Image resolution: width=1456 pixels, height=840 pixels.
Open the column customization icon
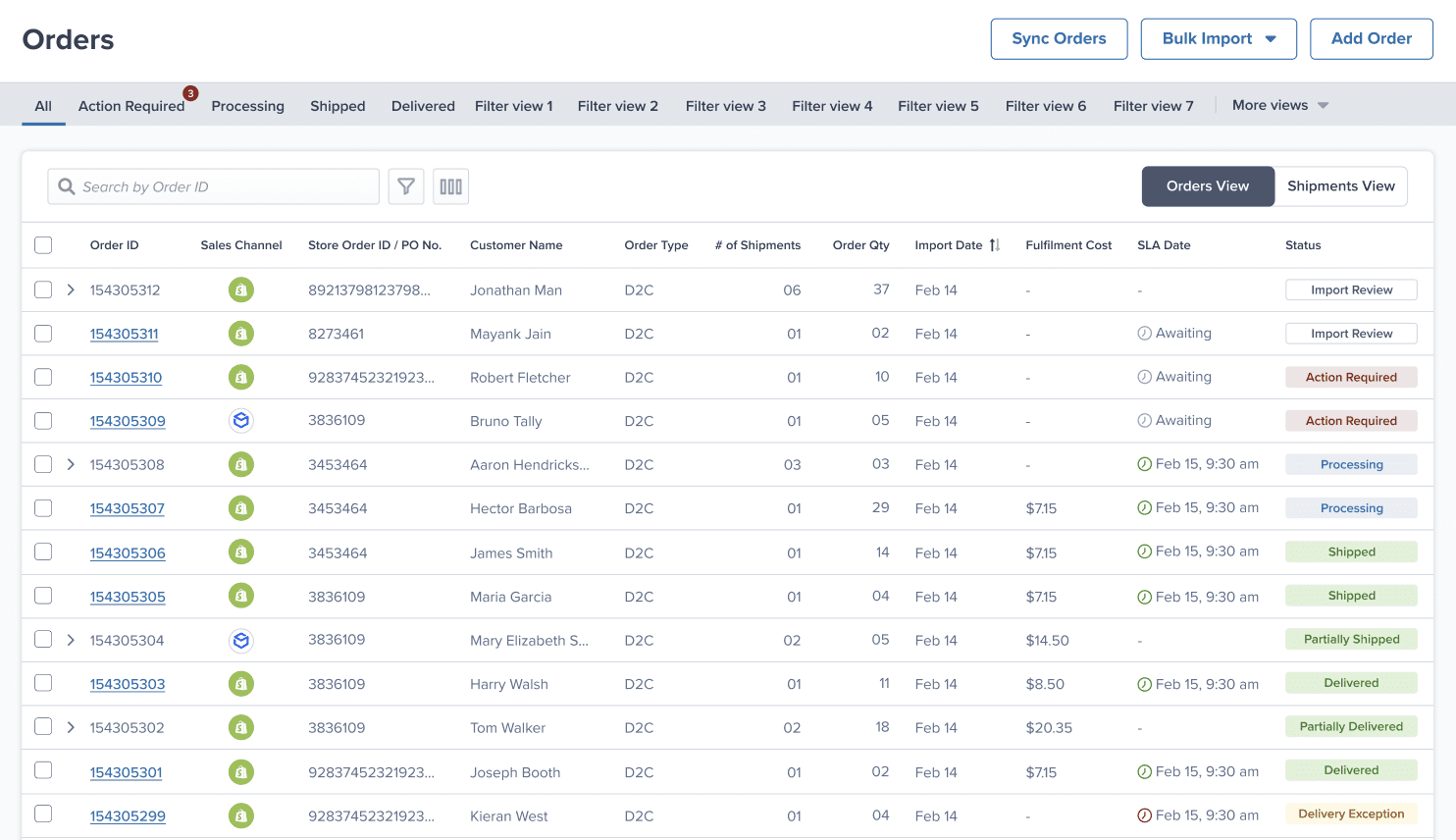pyautogui.click(x=450, y=186)
